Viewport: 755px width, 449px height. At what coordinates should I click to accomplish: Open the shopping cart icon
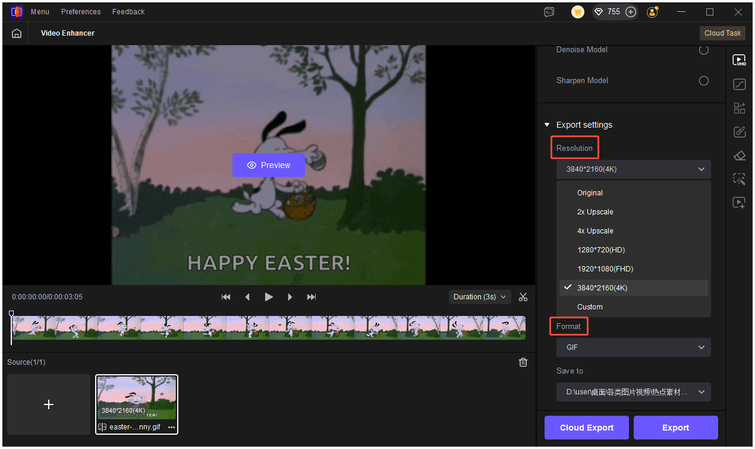[577, 12]
